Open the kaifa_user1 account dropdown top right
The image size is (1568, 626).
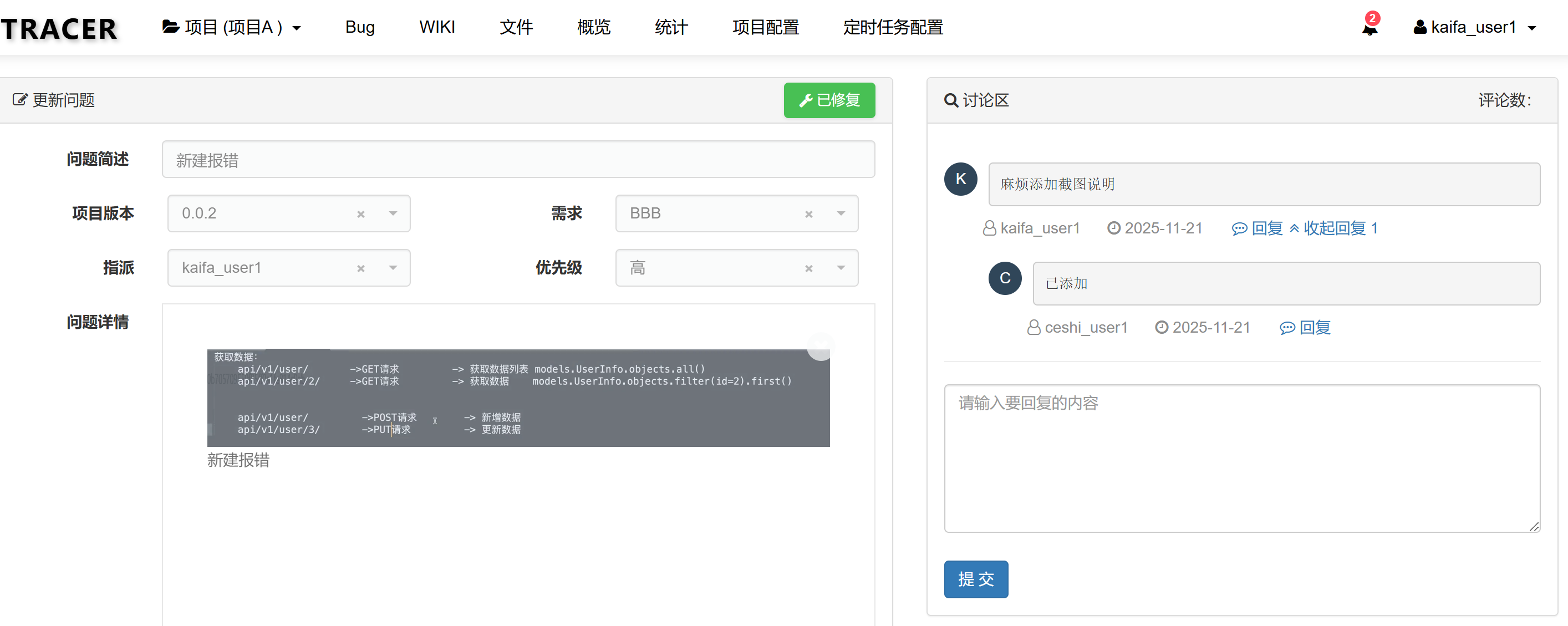(1475, 27)
